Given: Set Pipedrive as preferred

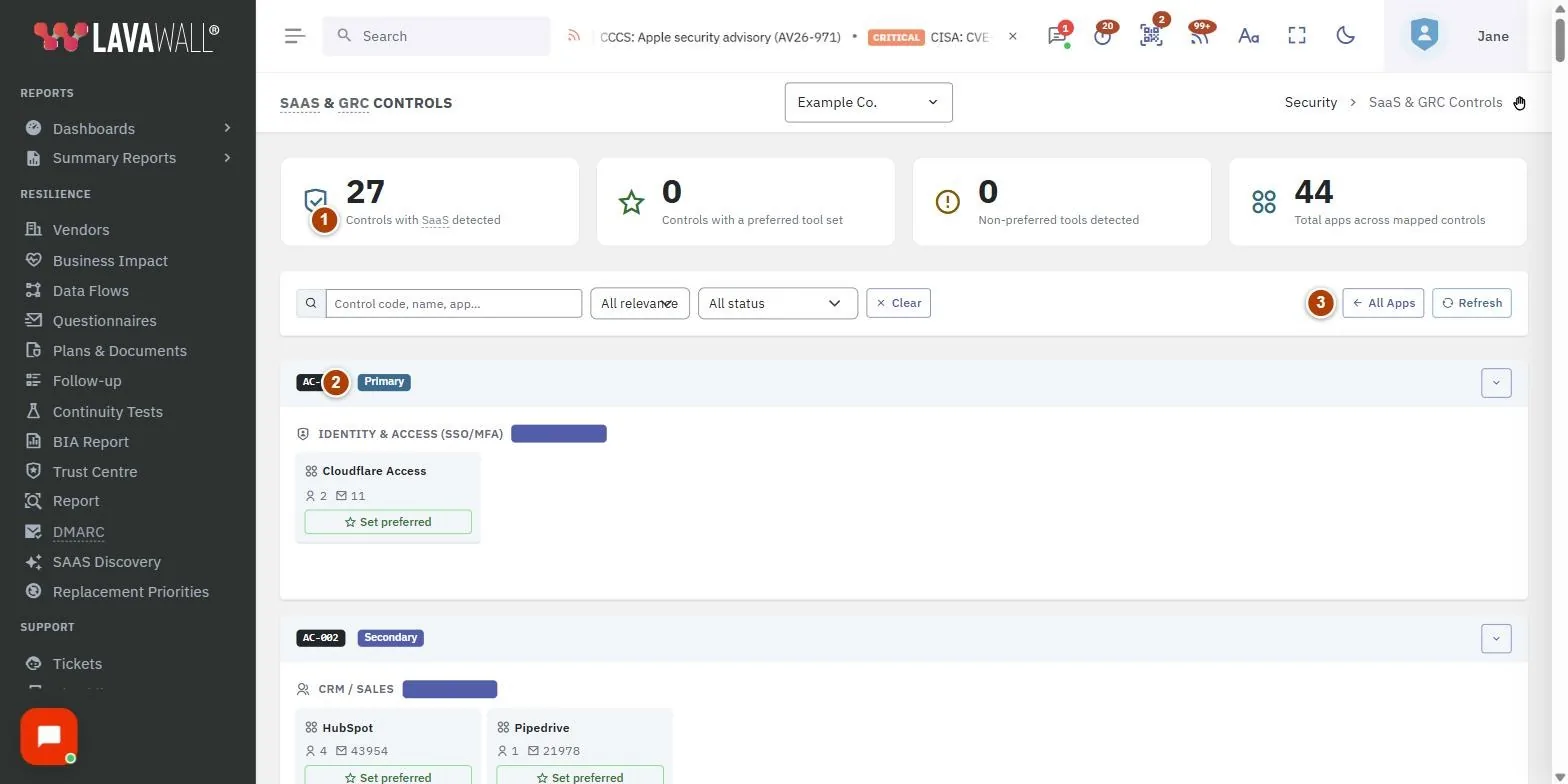Looking at the screenshot, I should (x=580, y=777).
